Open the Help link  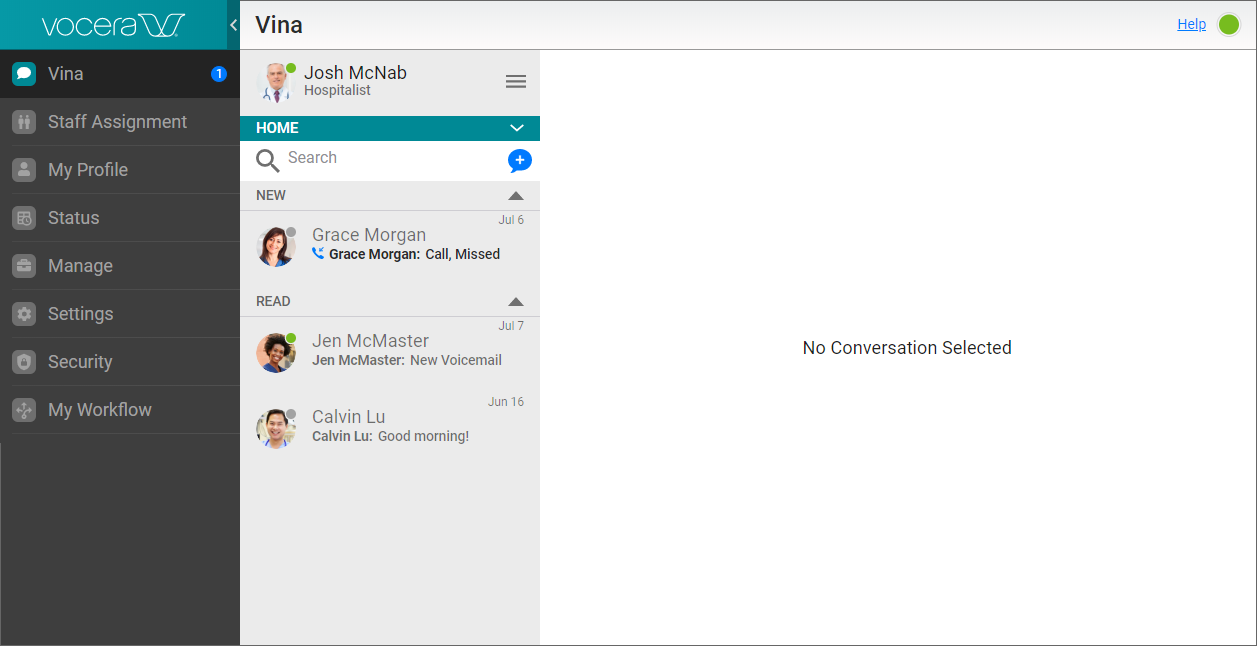pyautogui.click(x=1191, y=24)
